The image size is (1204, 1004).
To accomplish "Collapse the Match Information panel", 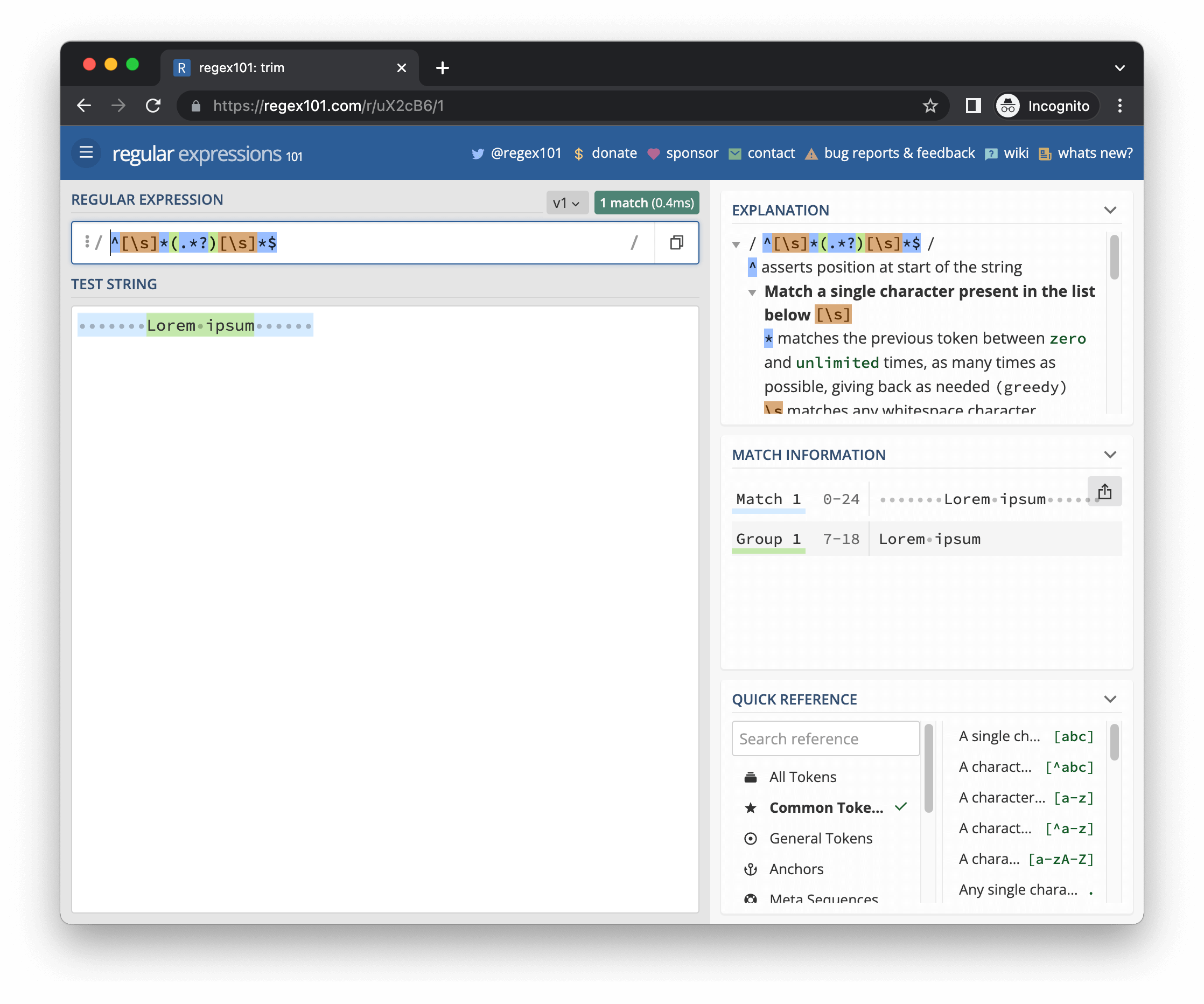I will tap(1110, 455).
